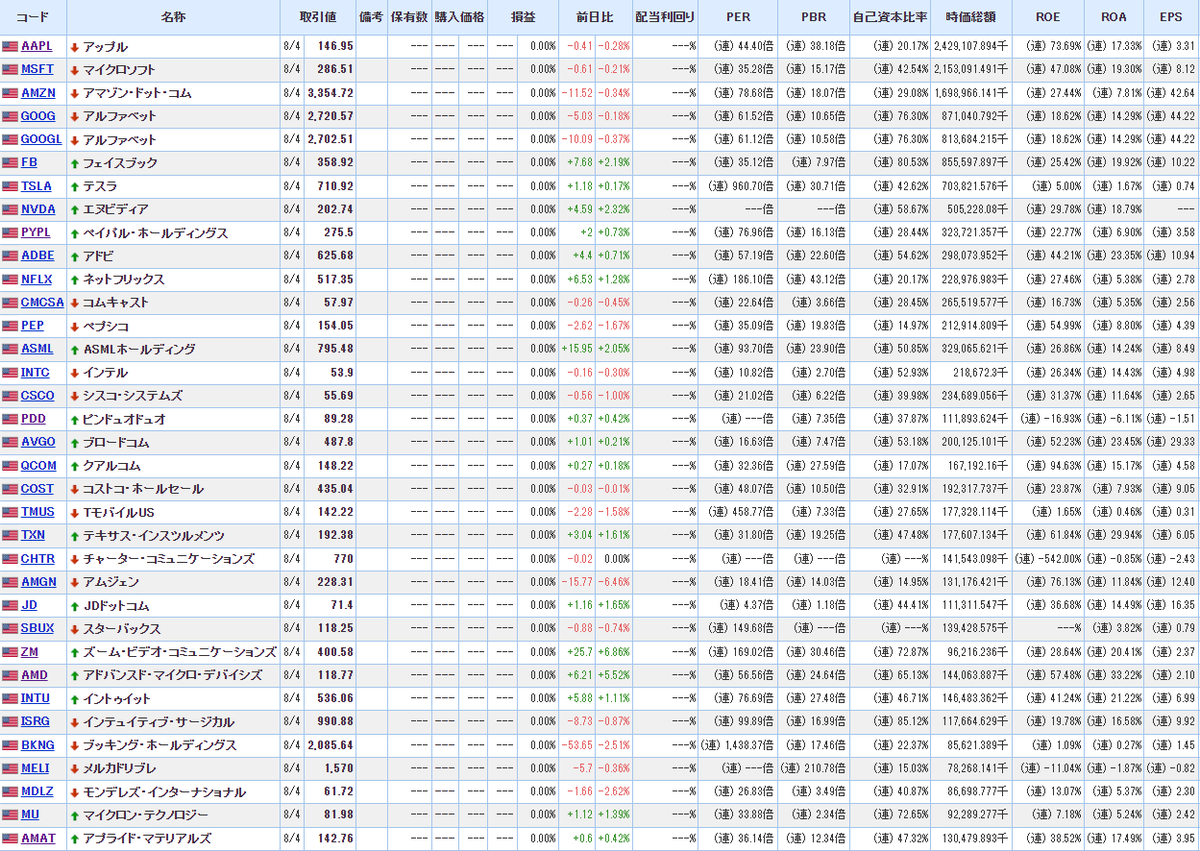Open the ISRG ticker link
The height and width of the screenshot is (851, 1200).
tap(37, 721)
